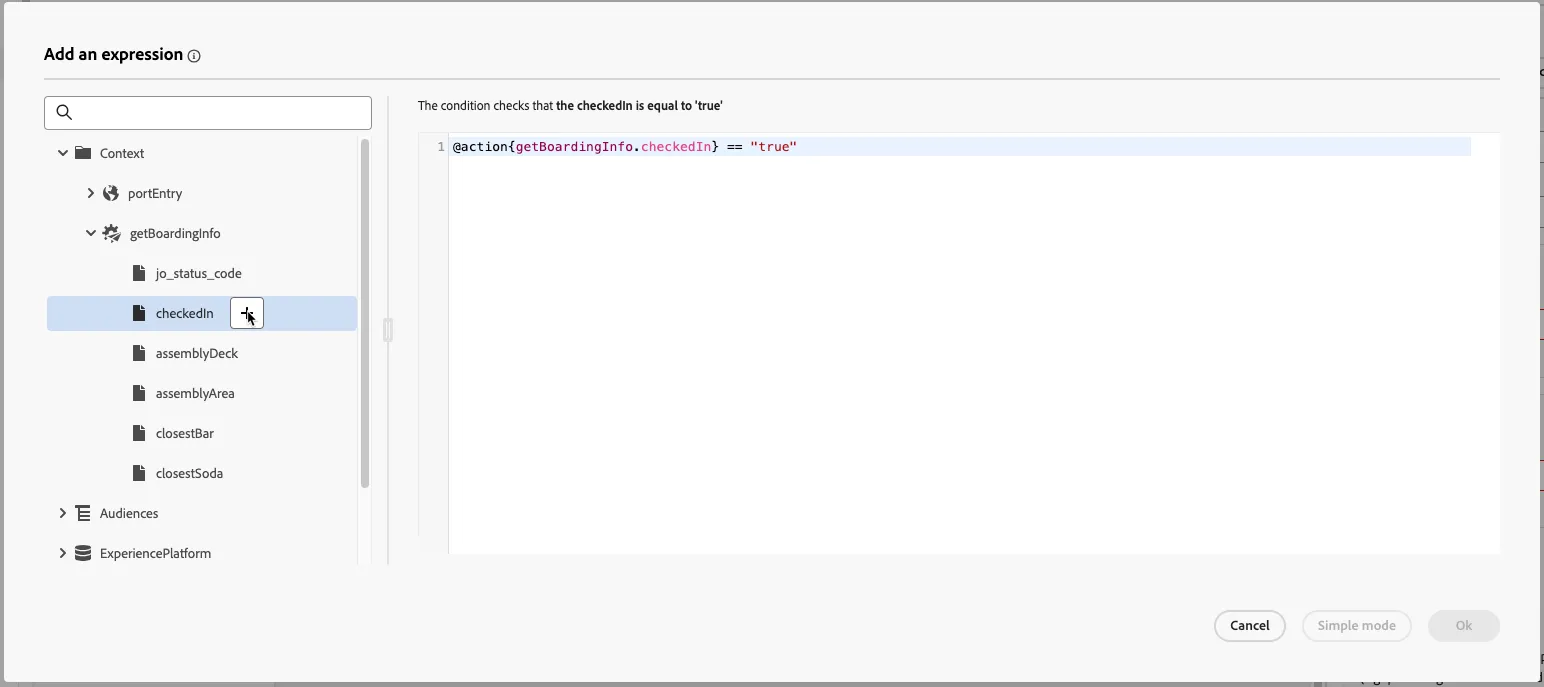Select the checkedIn field label
1544x687 pixels.
[185, 313]
